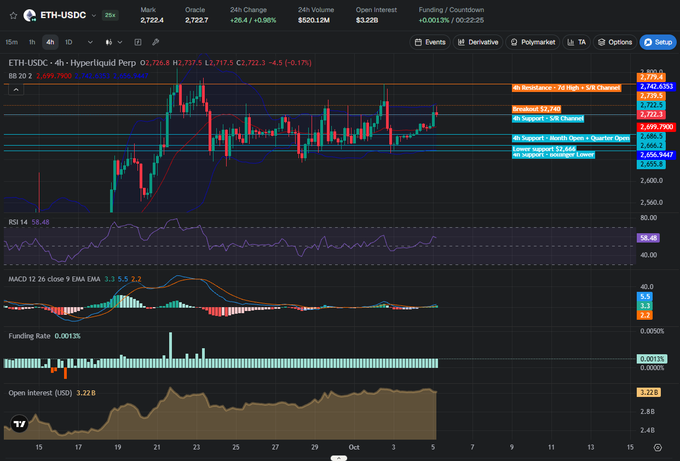
Task: Click the 2,686.5 price tag
Action: pyautogui.click(x=651, y=136)
